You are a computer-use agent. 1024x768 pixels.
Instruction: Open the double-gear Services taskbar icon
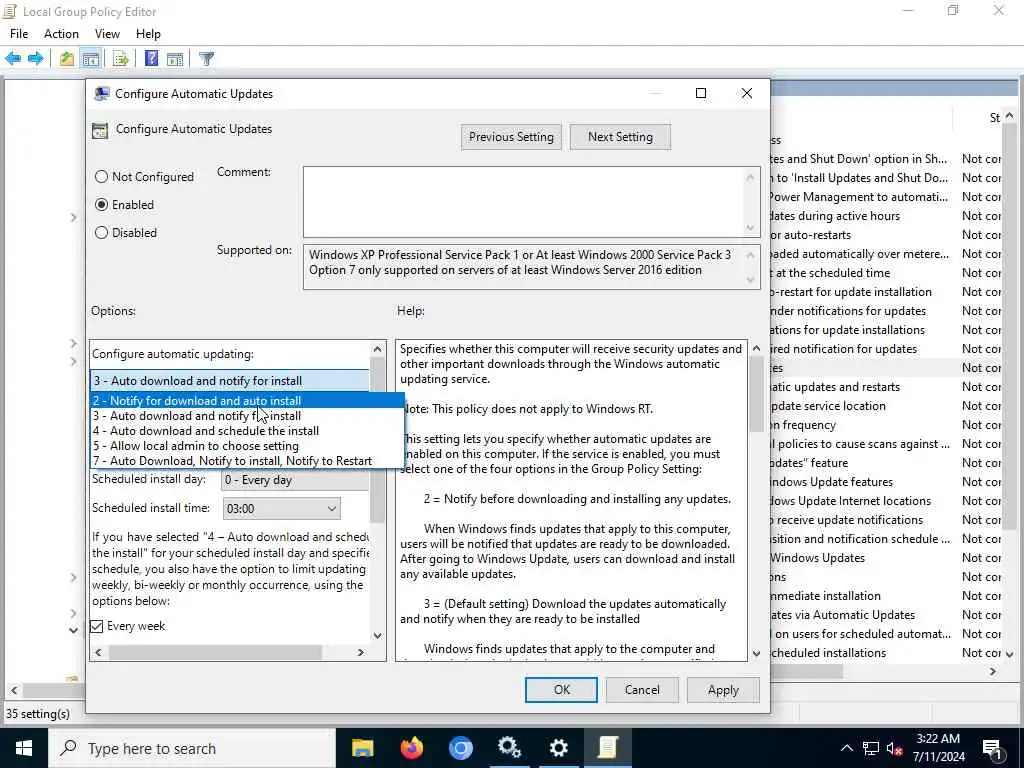(x=509, y=748)
